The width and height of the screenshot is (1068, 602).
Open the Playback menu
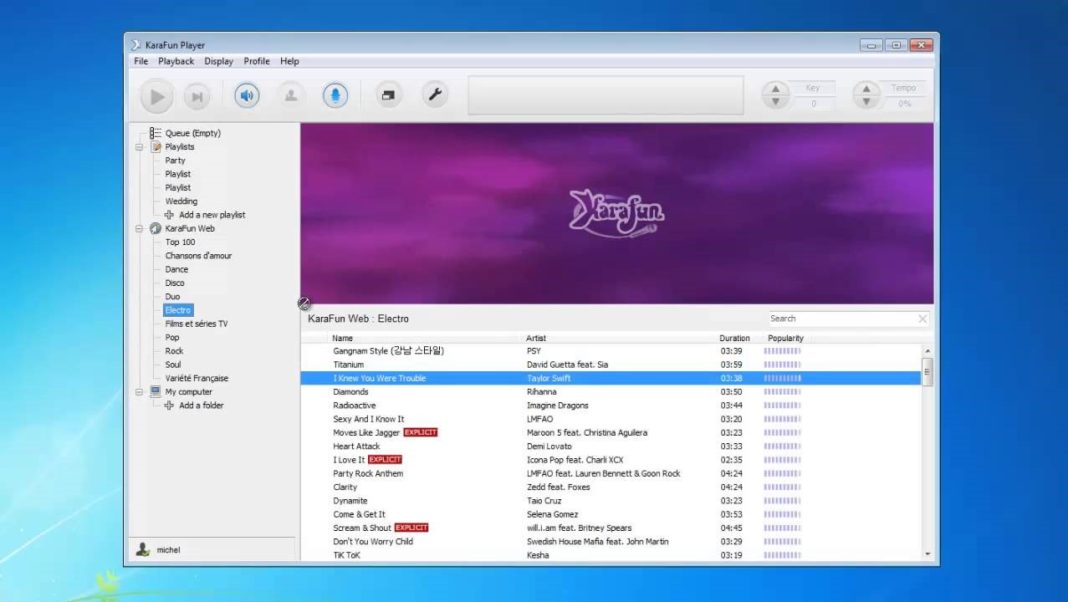[176, 61]
